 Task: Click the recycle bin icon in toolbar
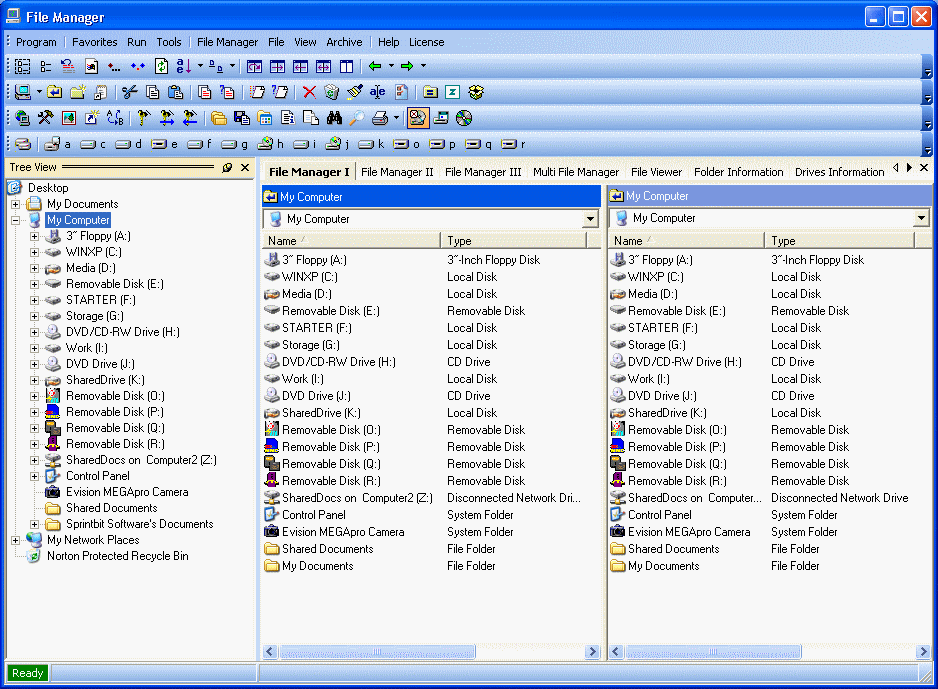pos(331,92)
